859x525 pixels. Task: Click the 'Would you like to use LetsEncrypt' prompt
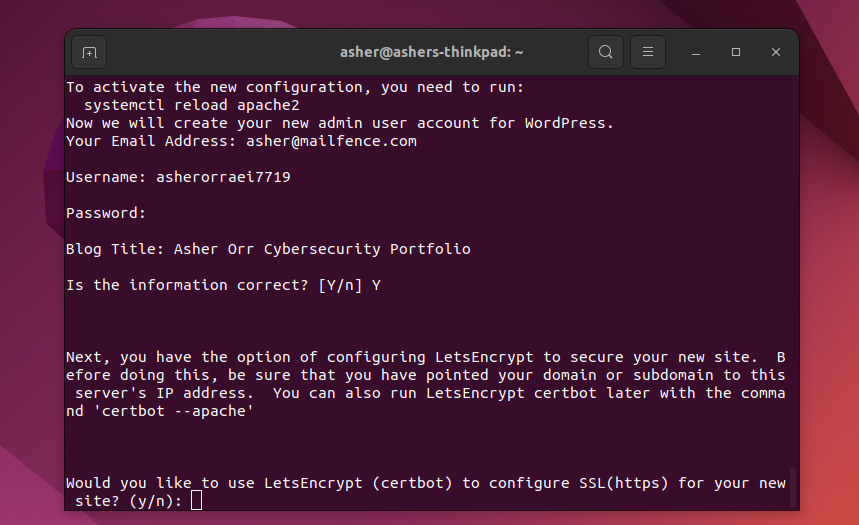tap(426, 492)
